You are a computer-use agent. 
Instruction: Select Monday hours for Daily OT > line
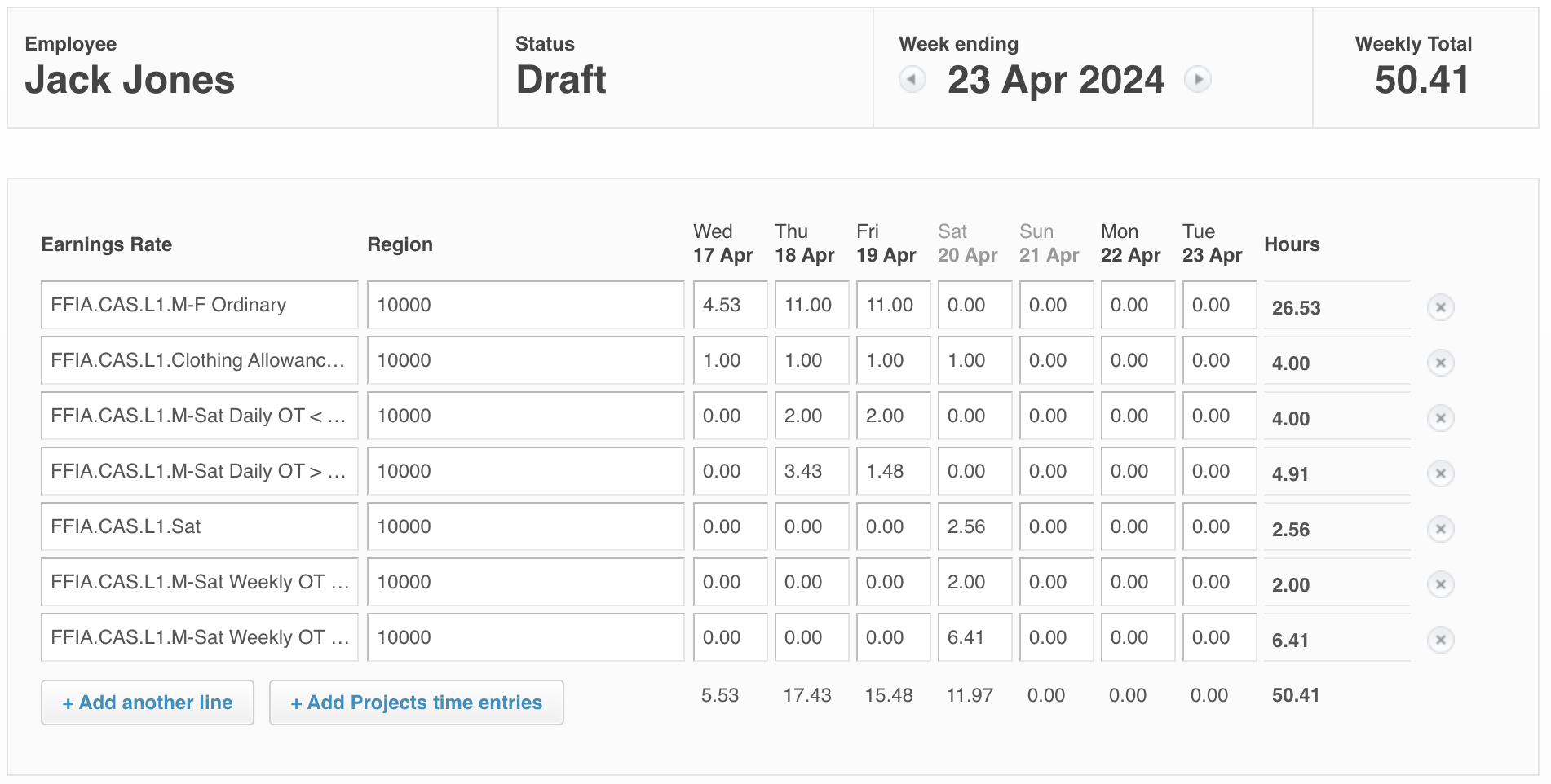(x=1138, y=471)
